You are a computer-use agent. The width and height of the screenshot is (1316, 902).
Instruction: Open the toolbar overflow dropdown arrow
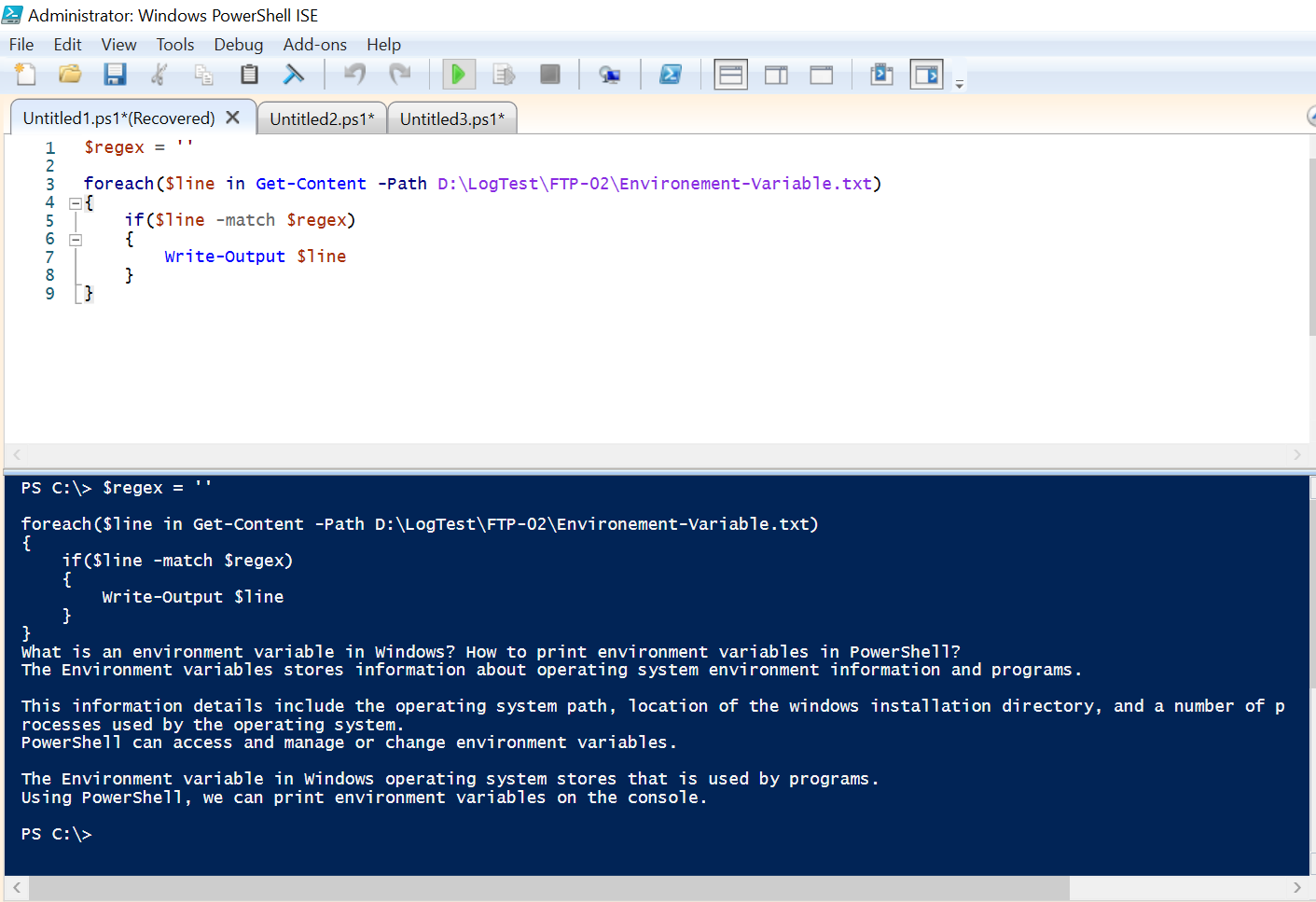point(959,82)
